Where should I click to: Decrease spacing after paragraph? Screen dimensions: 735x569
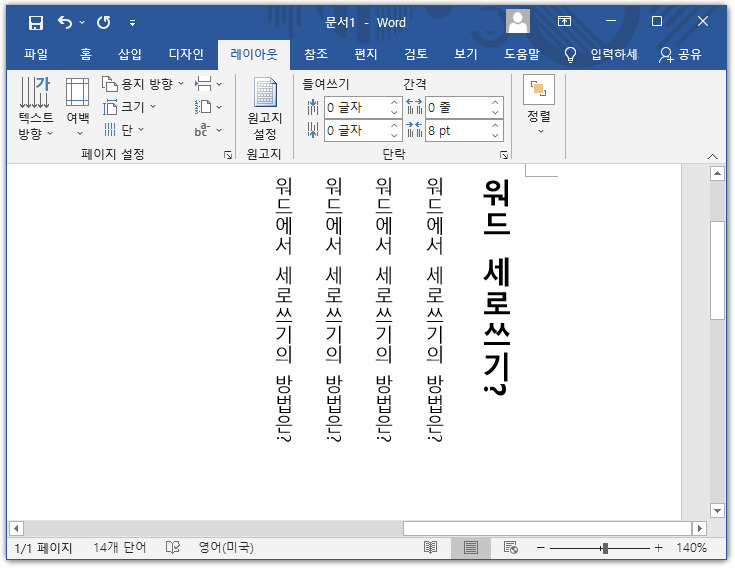click(495, 135)
